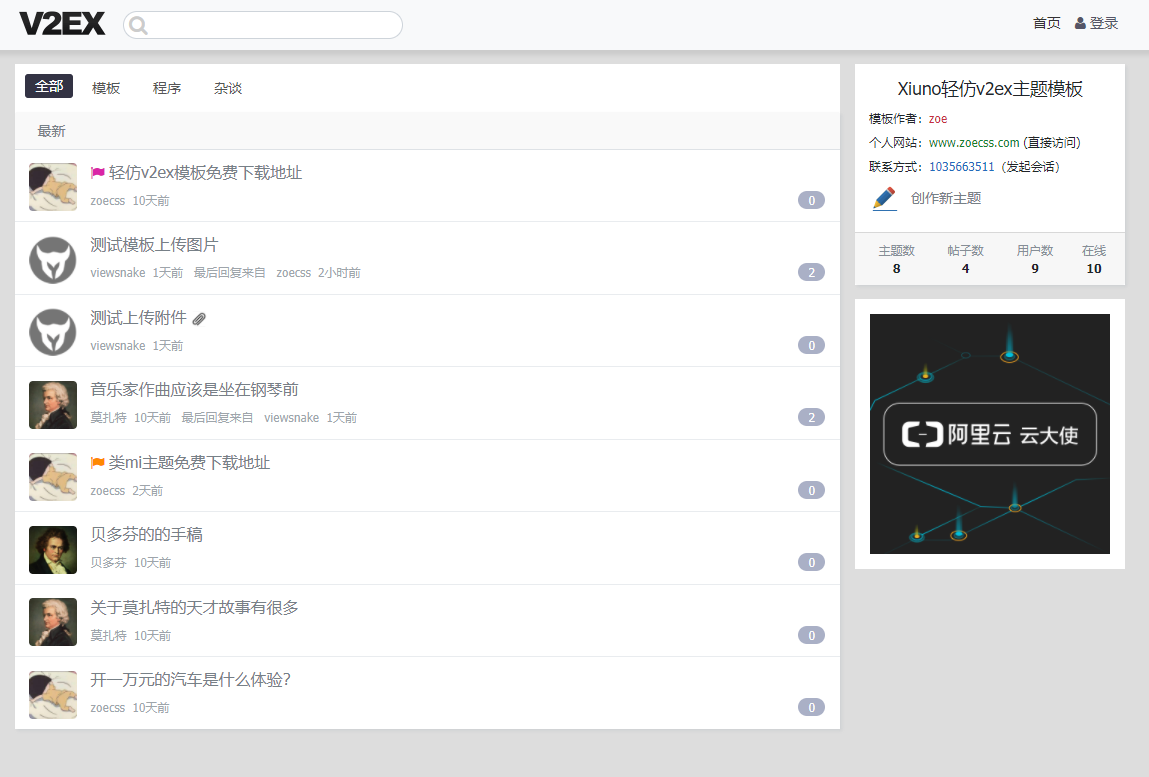
Task: Switch to the 程序 tab
Action: (x=167, y=88)
